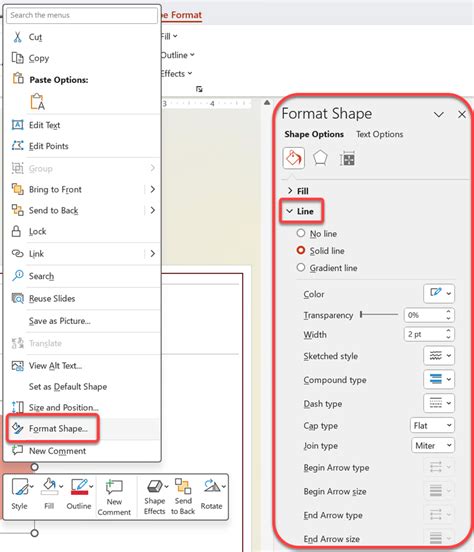Click the New Comment icon in context menu
The height and width of the screenshot is (552, 474).
click(x=17, y=450)
